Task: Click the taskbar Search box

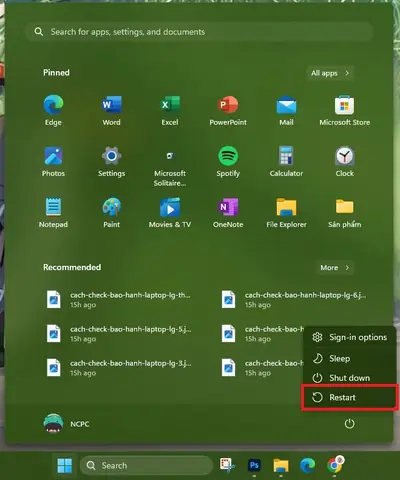Action: pos(146,465)
